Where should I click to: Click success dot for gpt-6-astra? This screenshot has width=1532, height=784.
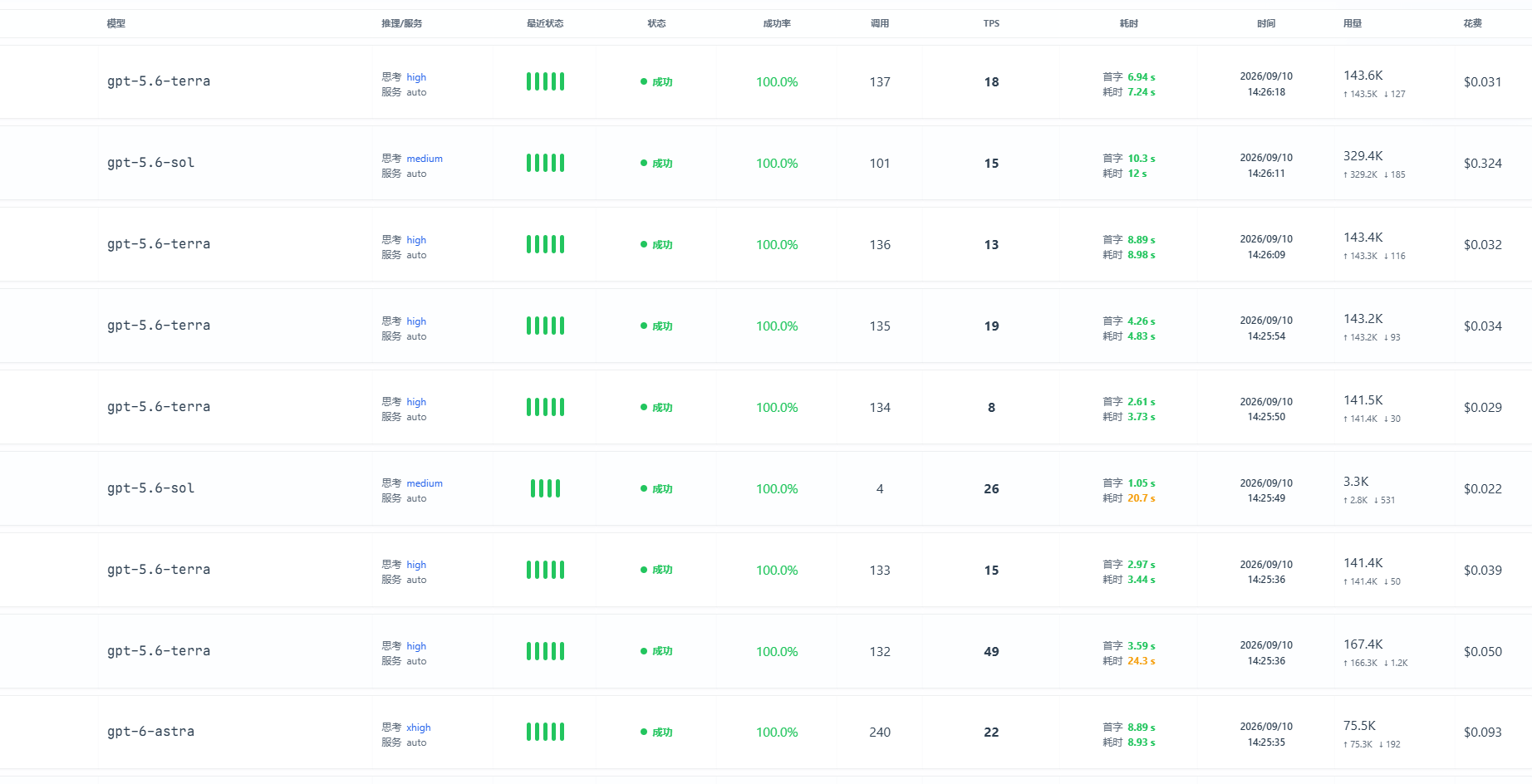coord(644,732)
